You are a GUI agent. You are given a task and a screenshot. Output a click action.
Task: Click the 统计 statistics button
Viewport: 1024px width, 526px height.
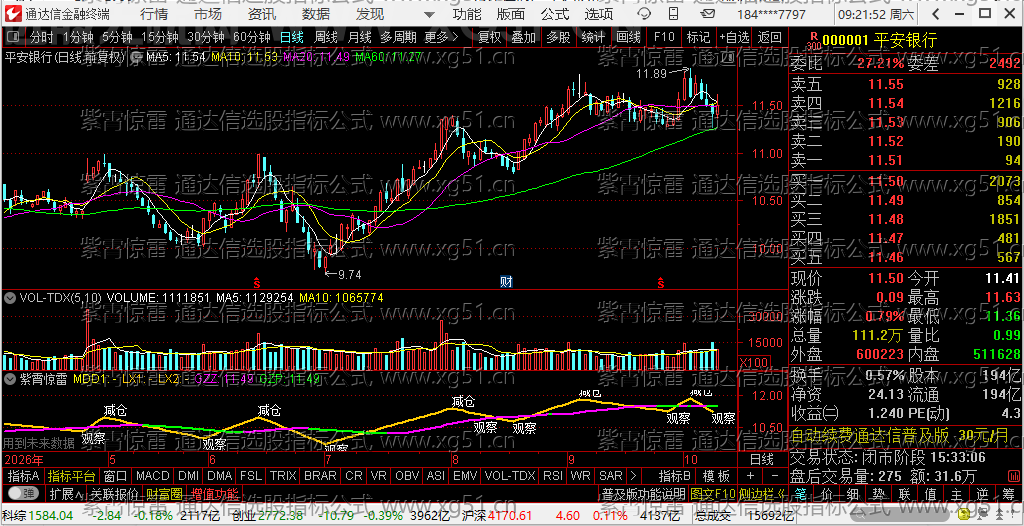(593, 37)
